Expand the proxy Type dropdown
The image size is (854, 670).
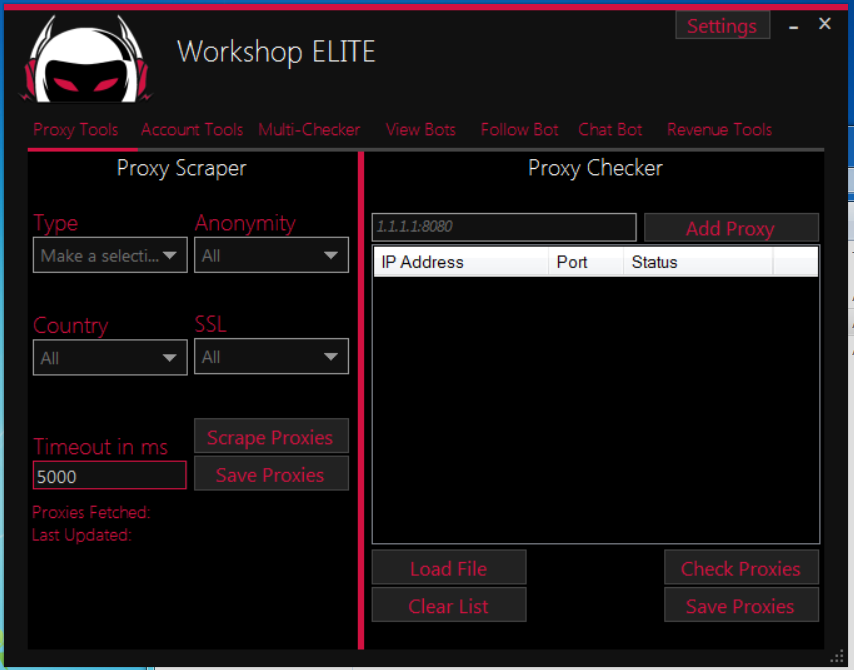[110, 256]
